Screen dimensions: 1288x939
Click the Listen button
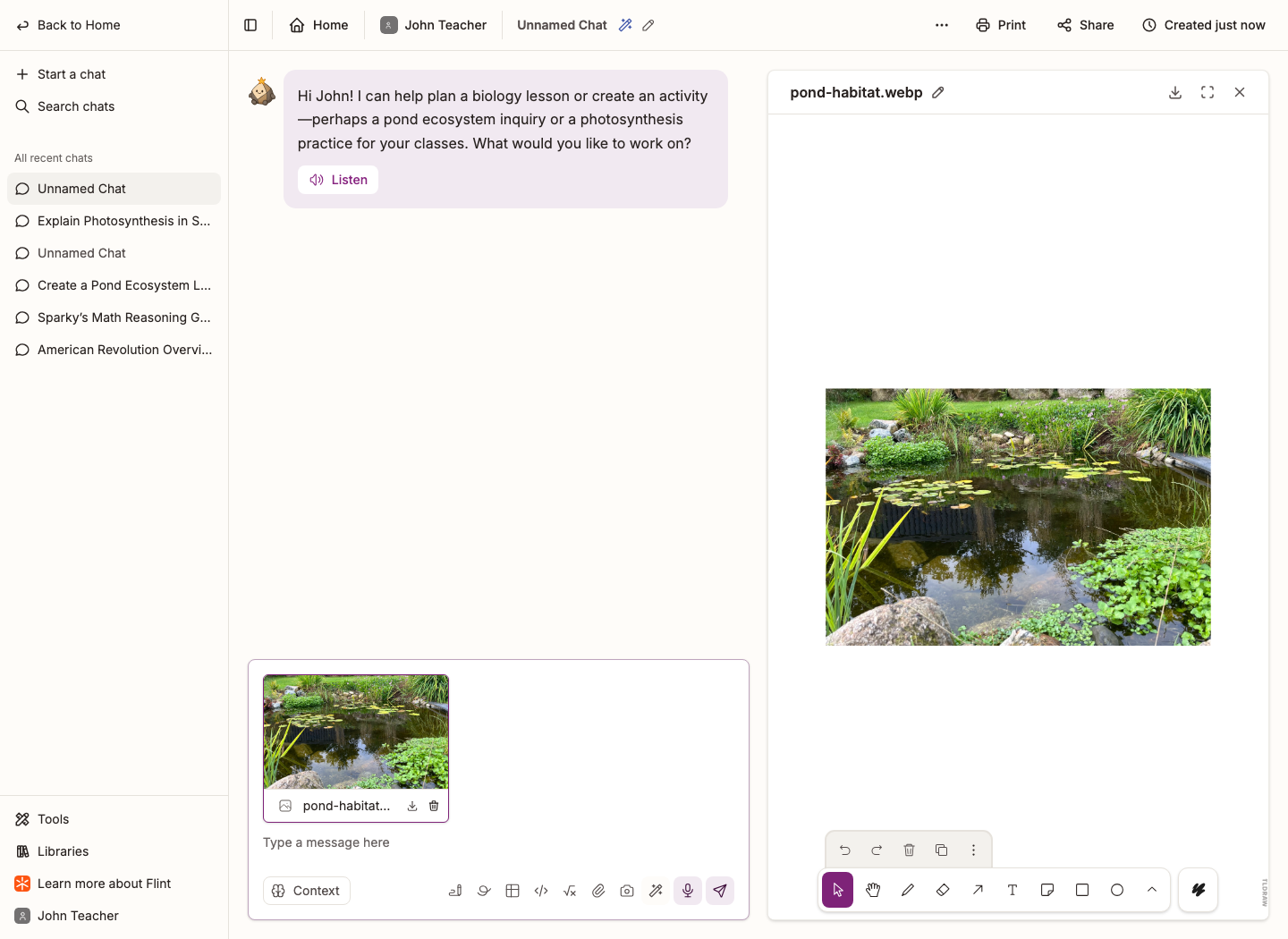pyautogui.click(x=338, y=180)
